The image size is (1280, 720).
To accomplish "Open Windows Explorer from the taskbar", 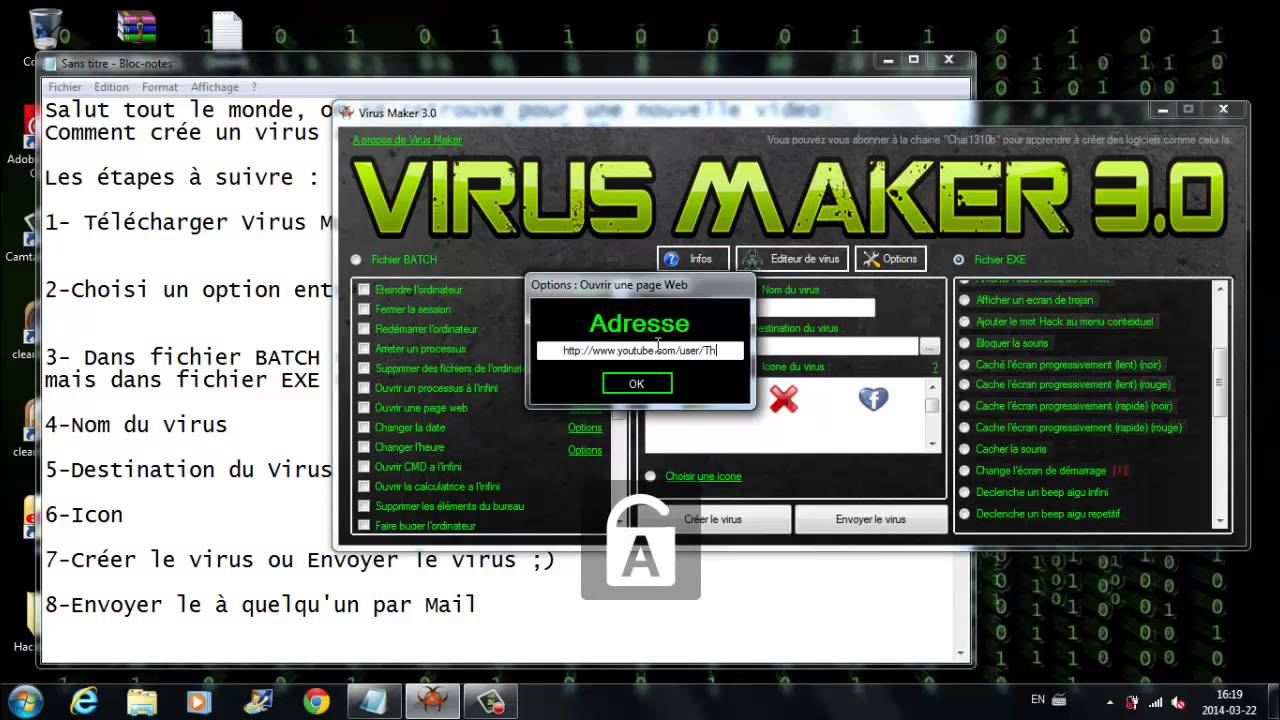I will [143, 700].
